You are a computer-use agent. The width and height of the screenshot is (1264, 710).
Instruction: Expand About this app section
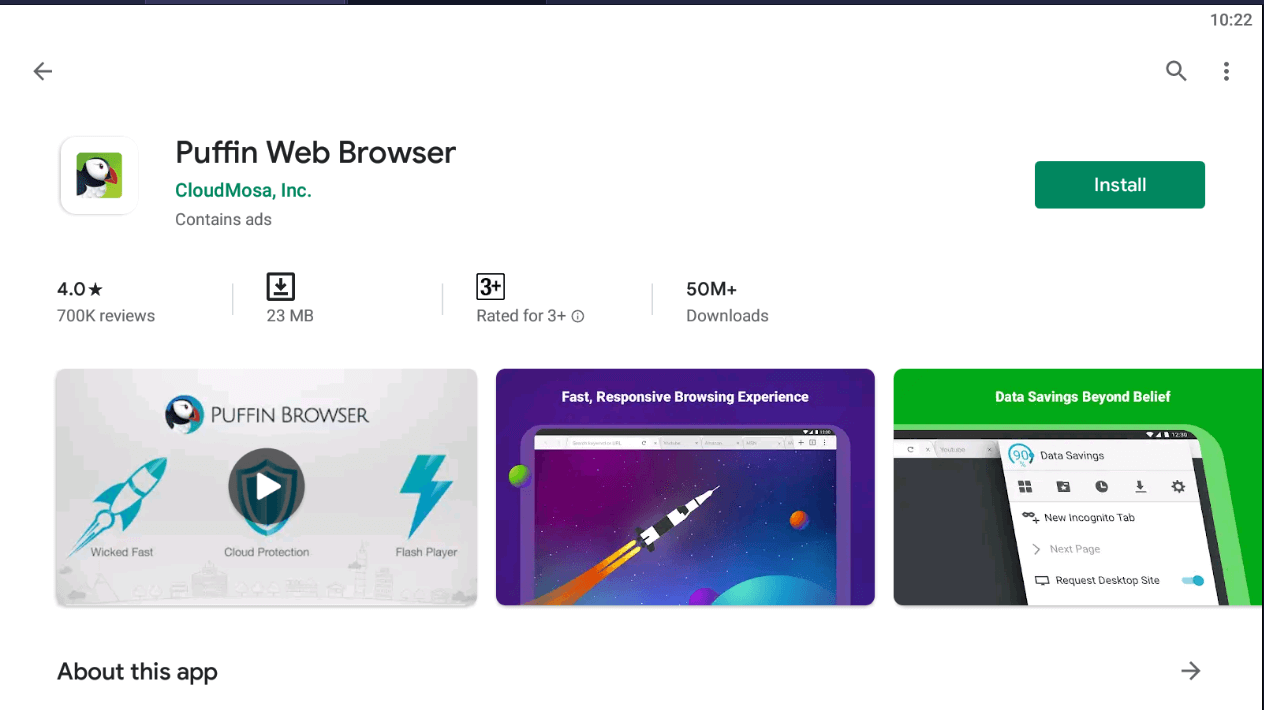click(1190, 671)
